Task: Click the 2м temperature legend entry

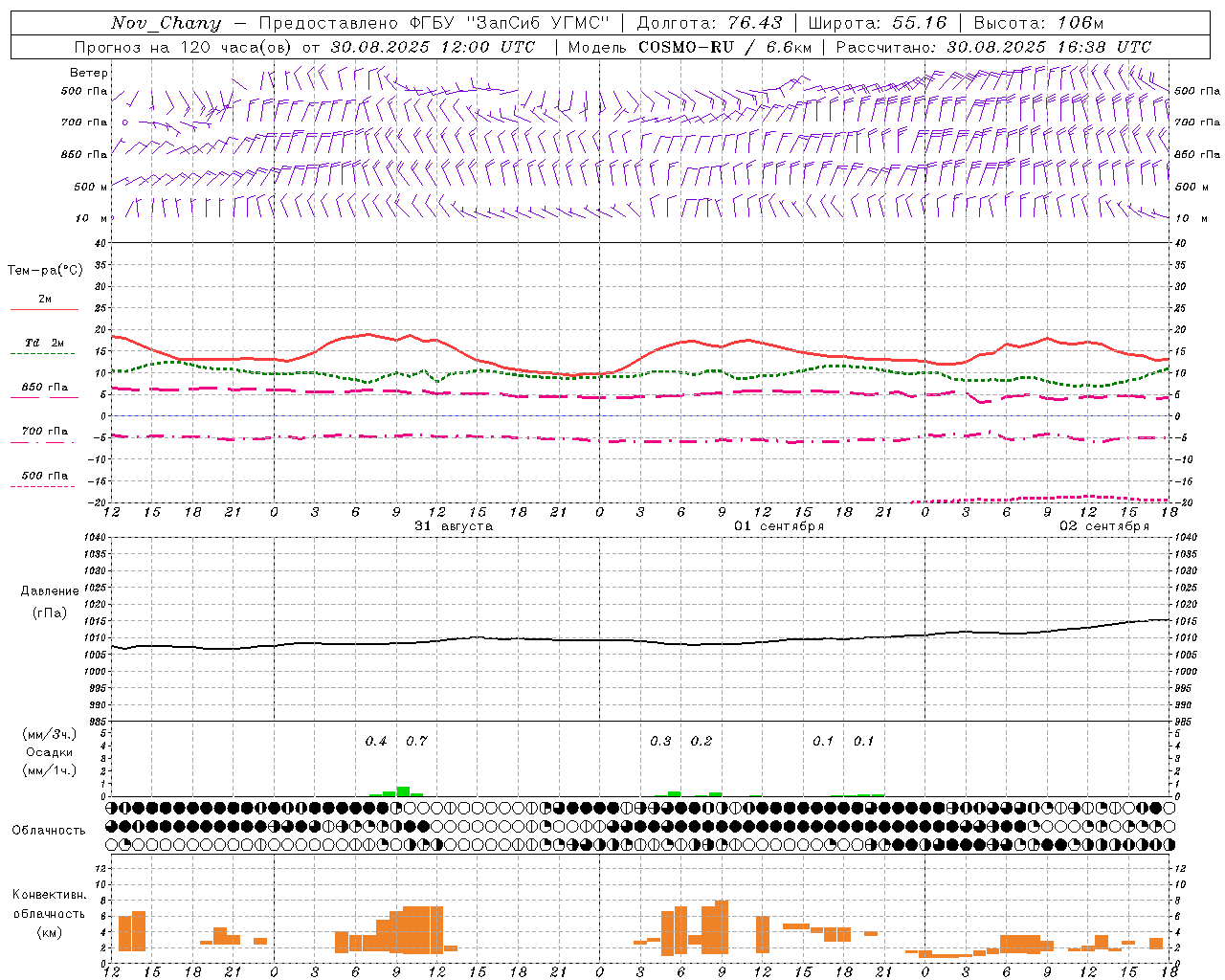Action: (x=45, y=301)
